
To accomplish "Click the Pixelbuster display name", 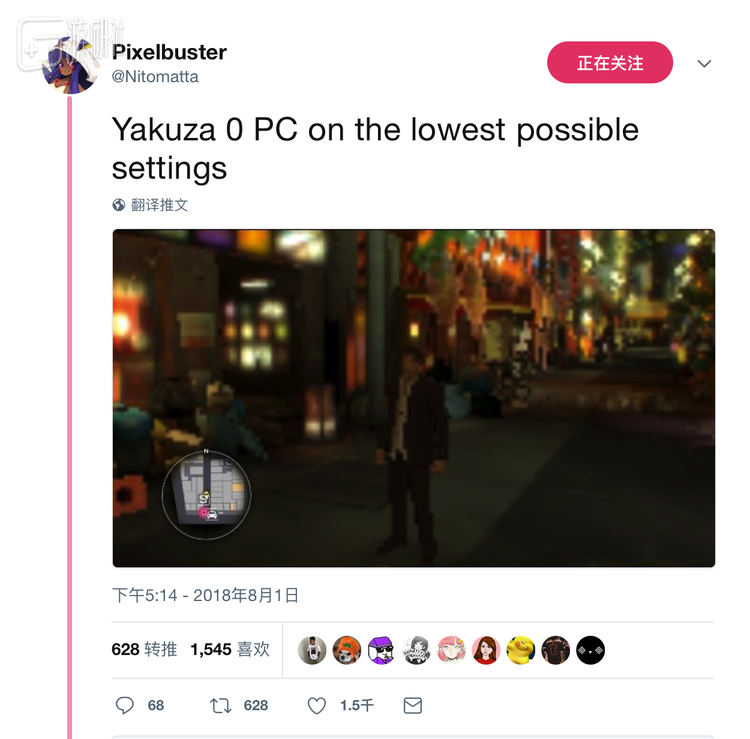I will pyautogui.click(x=169, y=52).
